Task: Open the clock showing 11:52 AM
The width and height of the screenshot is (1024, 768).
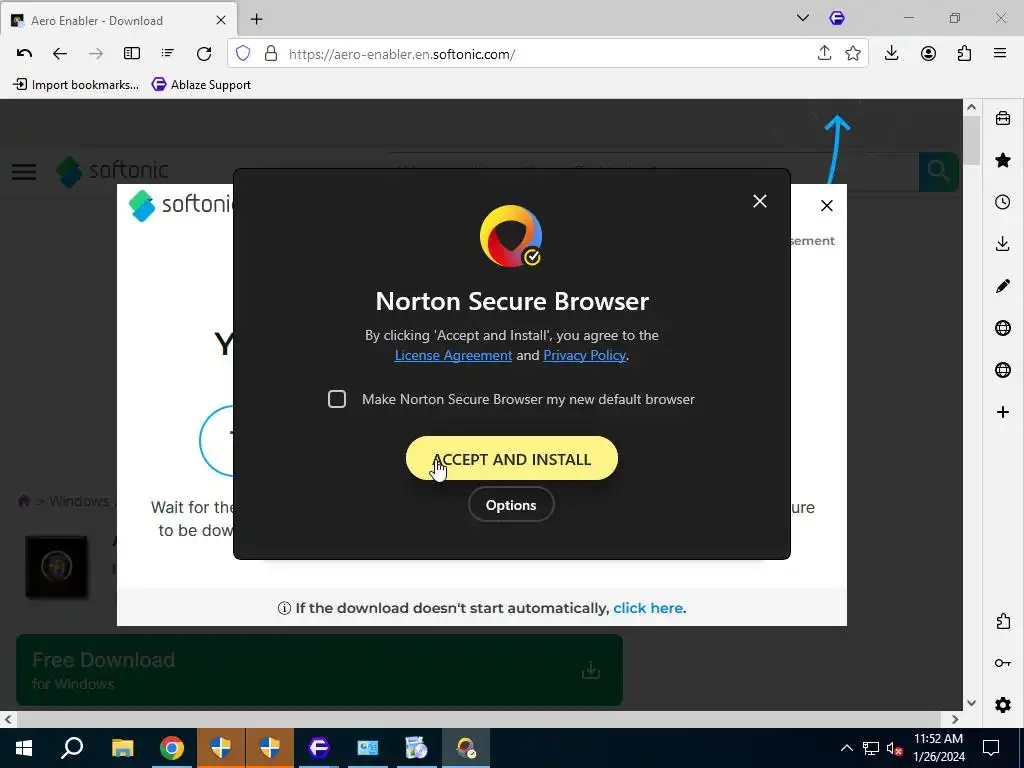Action: [x=938, y=748]
